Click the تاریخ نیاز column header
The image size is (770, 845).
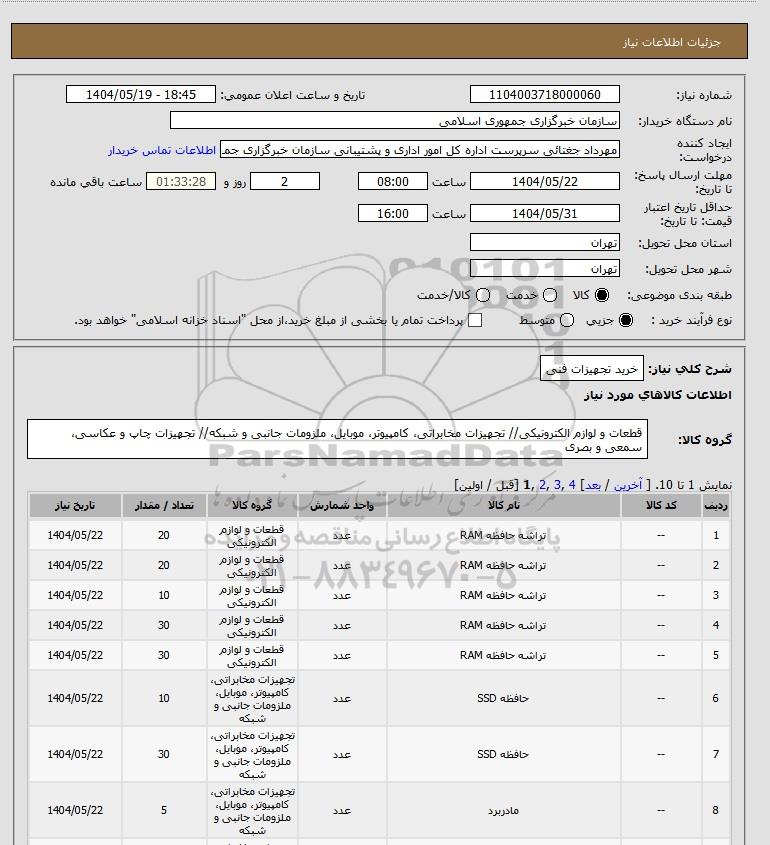pyautogui.click(x=75, y=505)
